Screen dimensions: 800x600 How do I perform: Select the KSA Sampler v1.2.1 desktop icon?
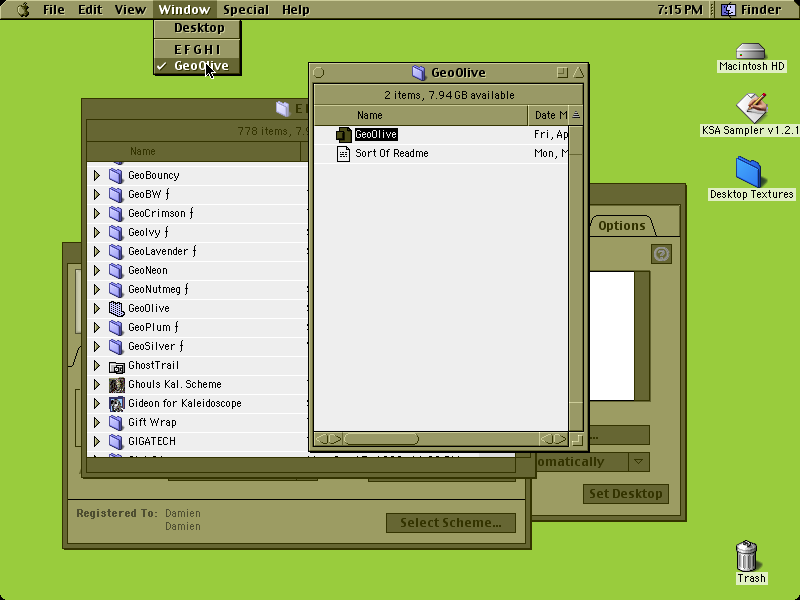click(x=752, y=108)
